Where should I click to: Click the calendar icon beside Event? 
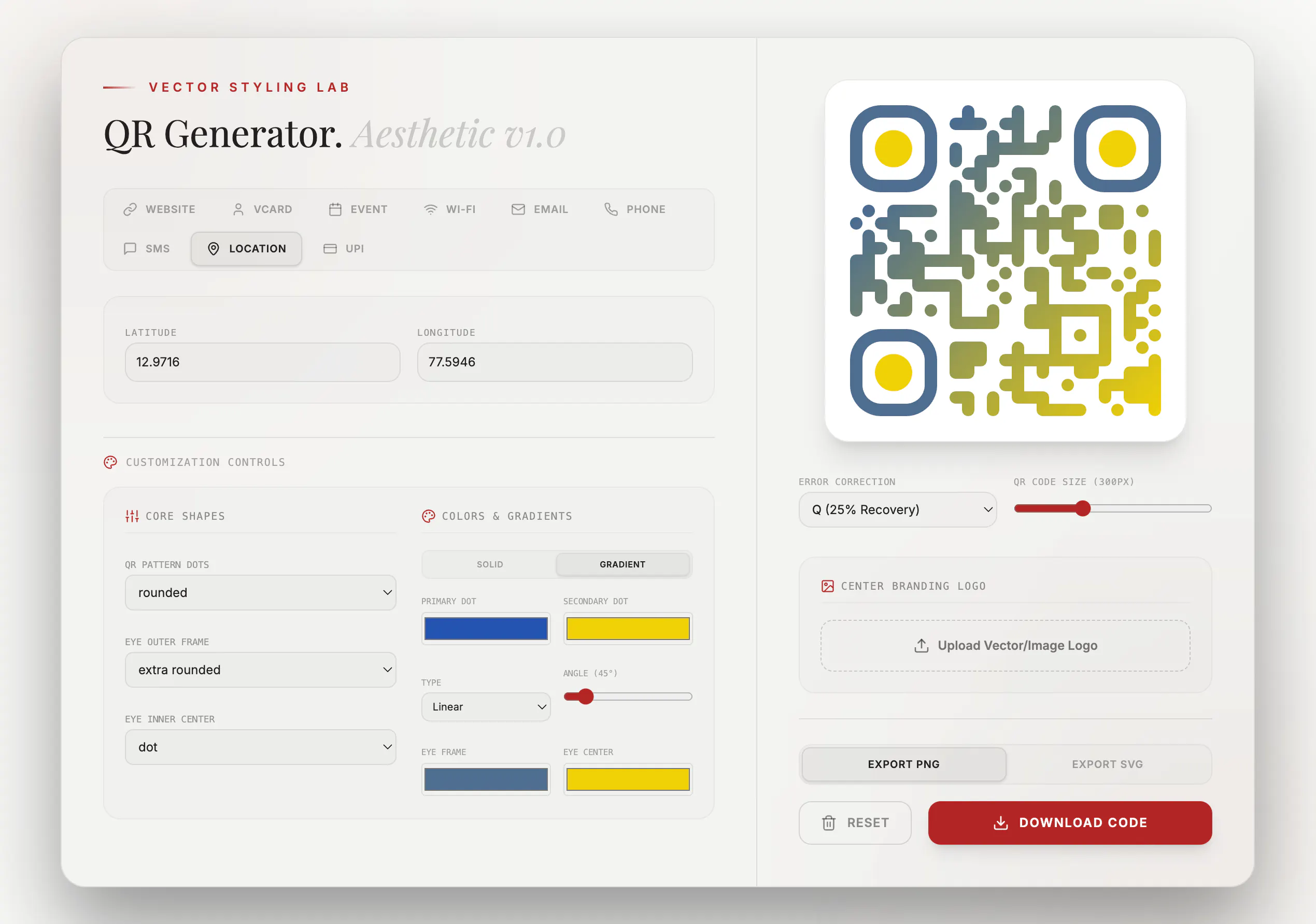click(x=335, y=209)
